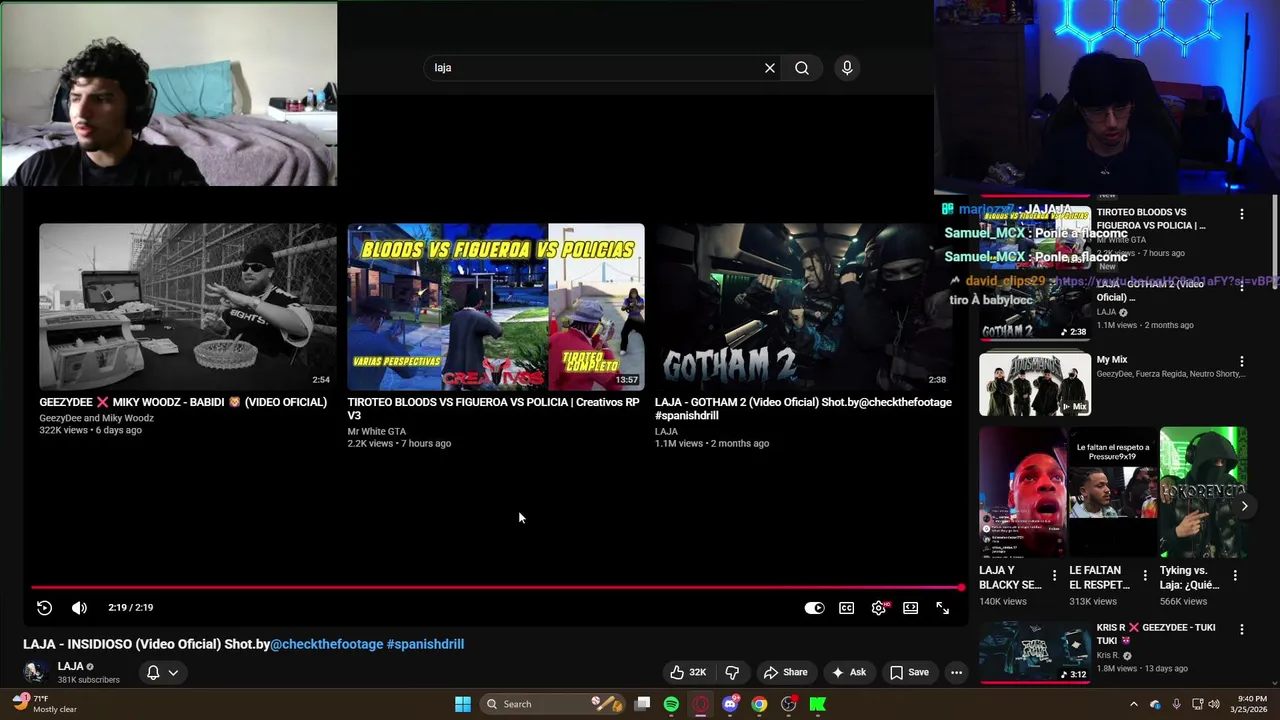This screenshot has height=720, width=1280.
Task: Open the LAJA channel avatar
Action: pyautogui.click(x=35, y=672)
